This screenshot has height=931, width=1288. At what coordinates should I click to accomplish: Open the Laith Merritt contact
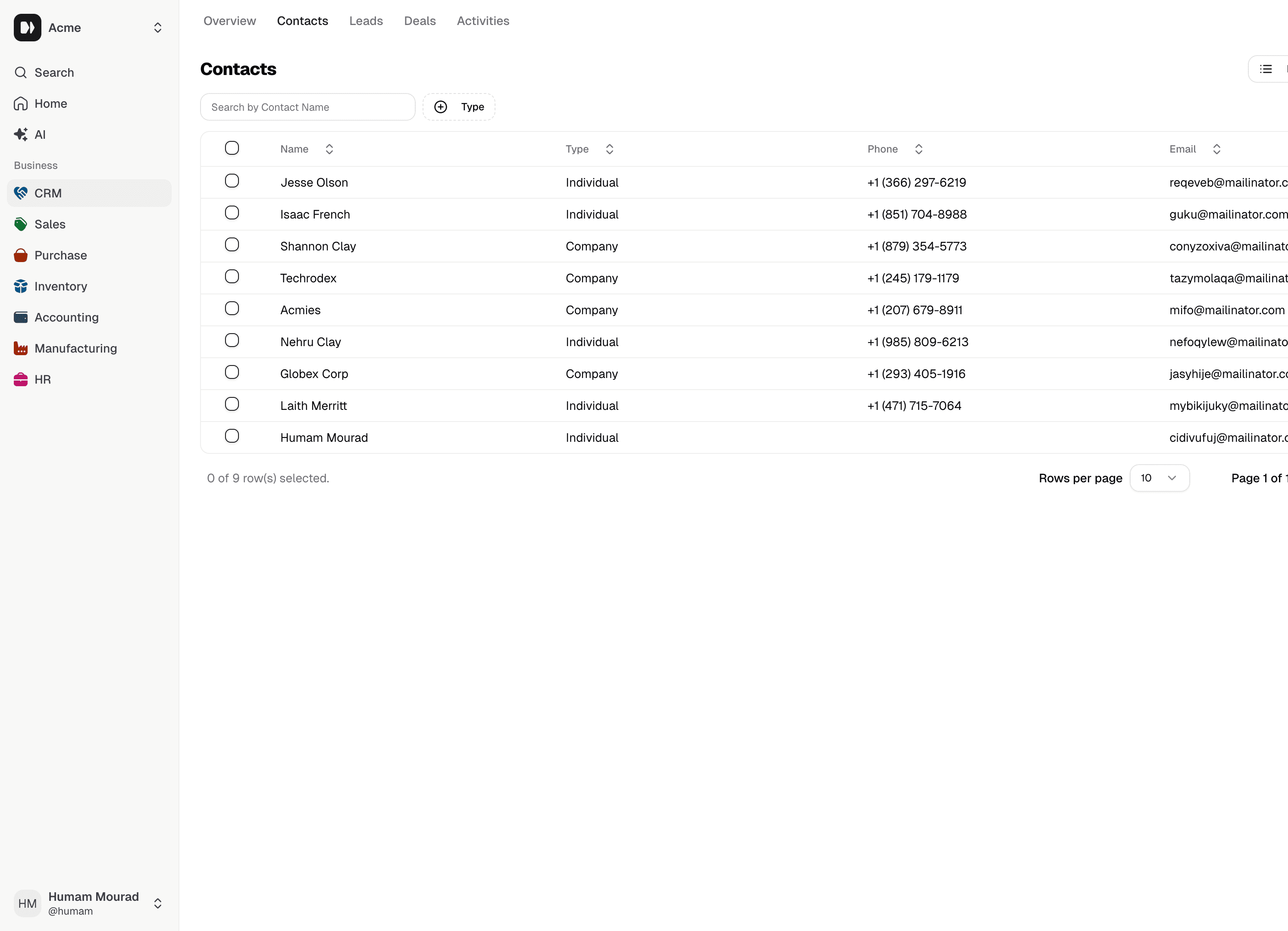pyautogui.click(x=313, y=406)
